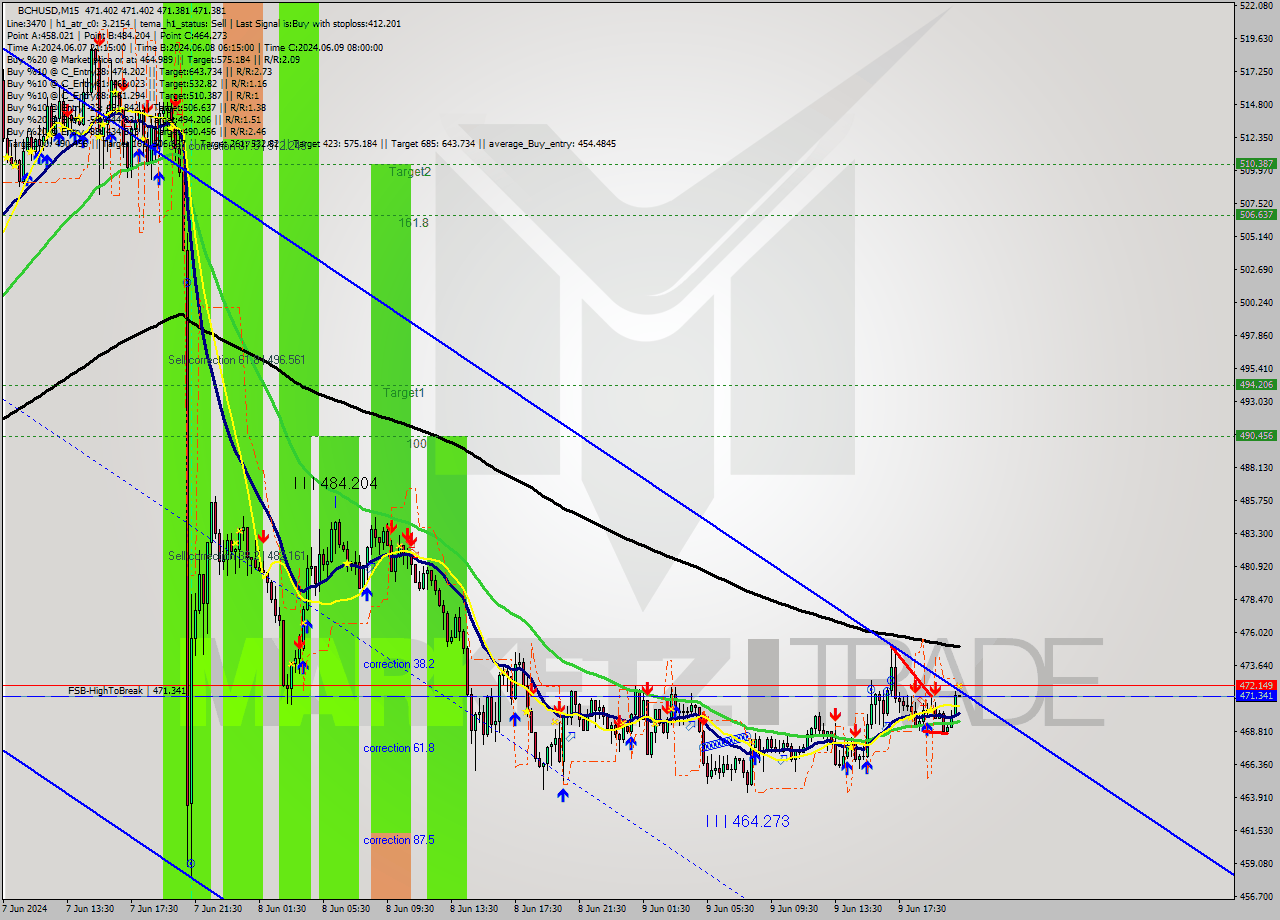Click the 476.020 price axis label
Screen dimensions: 1280x920
[1256, 633]
